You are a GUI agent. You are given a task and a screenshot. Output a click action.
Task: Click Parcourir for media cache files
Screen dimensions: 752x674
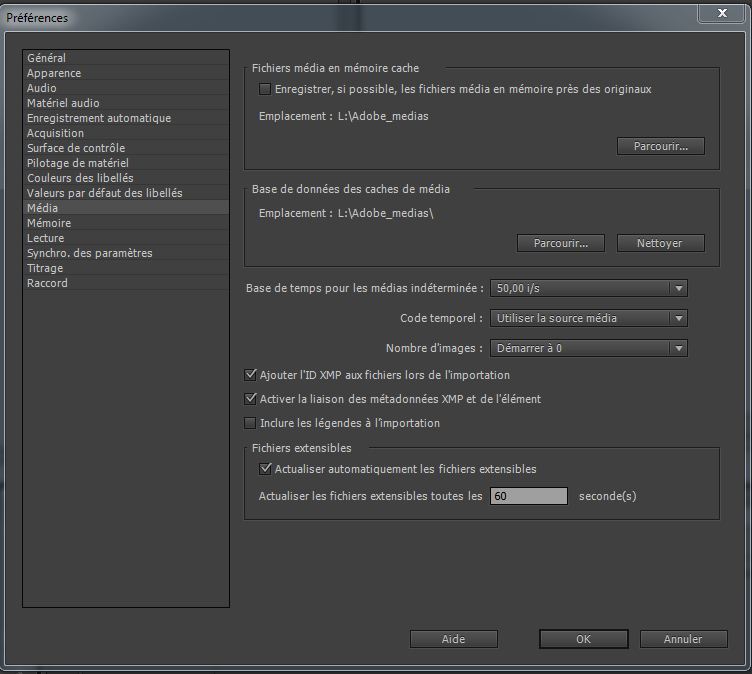pos(661,146)
